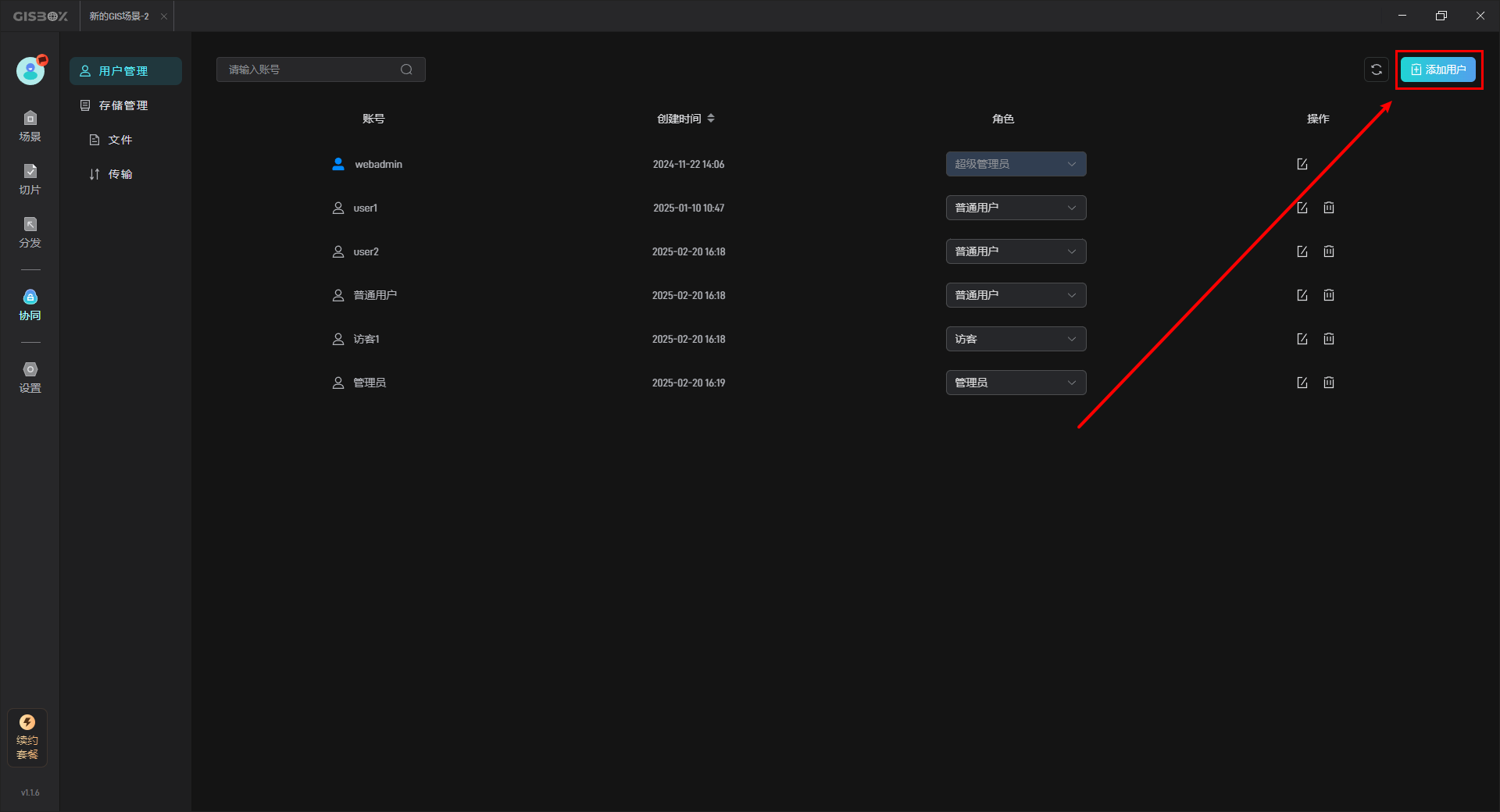The width and height of the screenshot is (1500, 812).
Task: Open the role dropdown for user1
Action: click(x=1016, y=208)
